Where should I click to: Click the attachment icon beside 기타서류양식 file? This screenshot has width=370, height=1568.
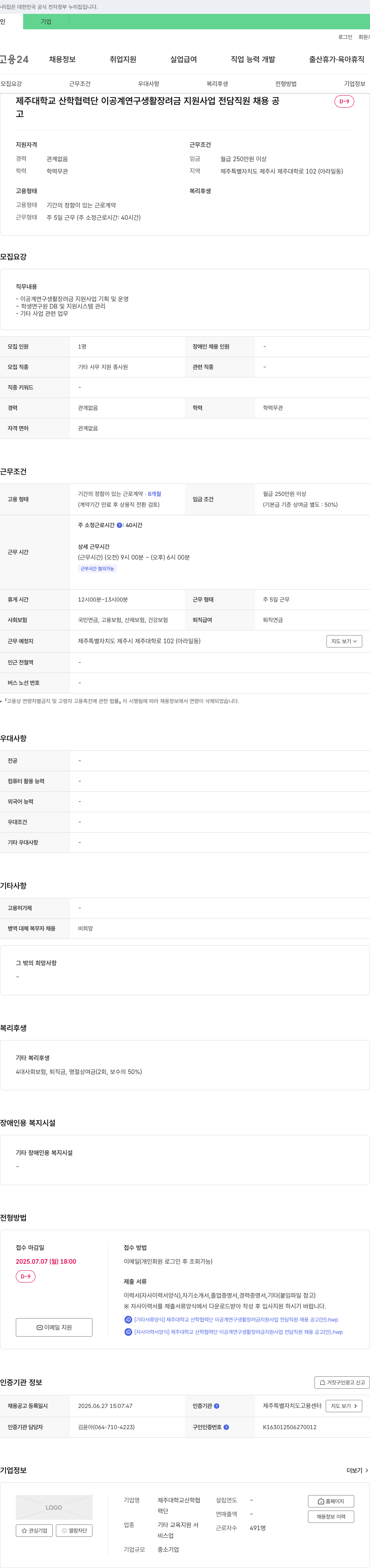128,1320
